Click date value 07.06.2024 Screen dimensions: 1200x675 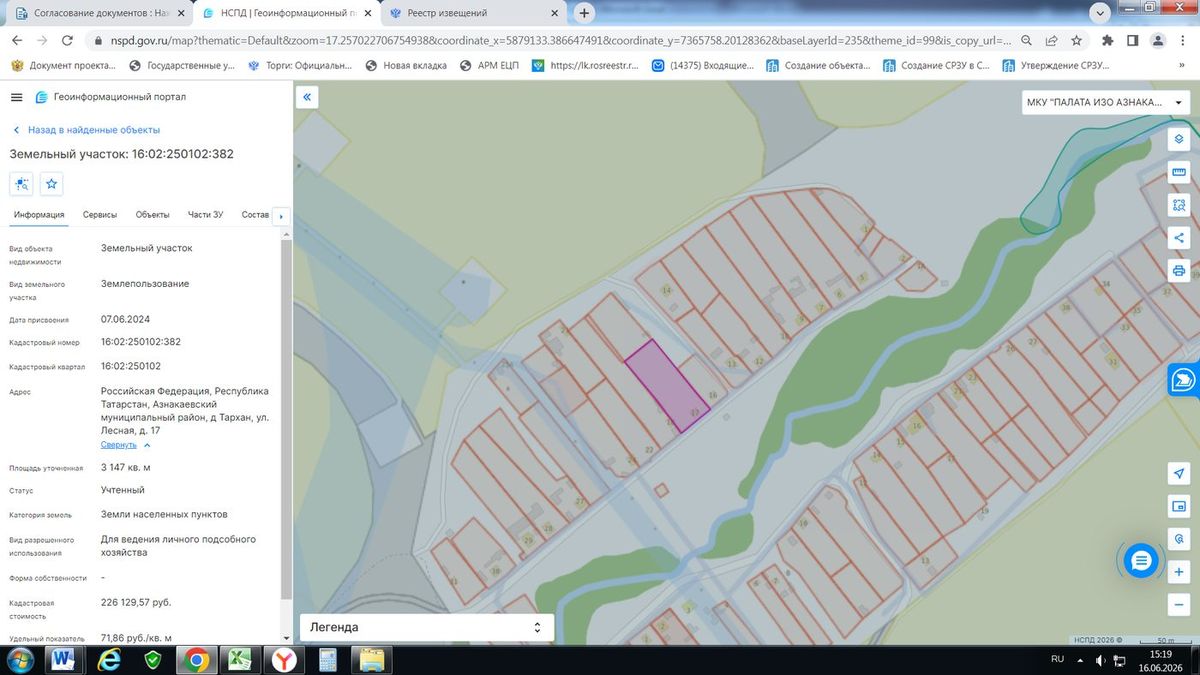[125, 319]
